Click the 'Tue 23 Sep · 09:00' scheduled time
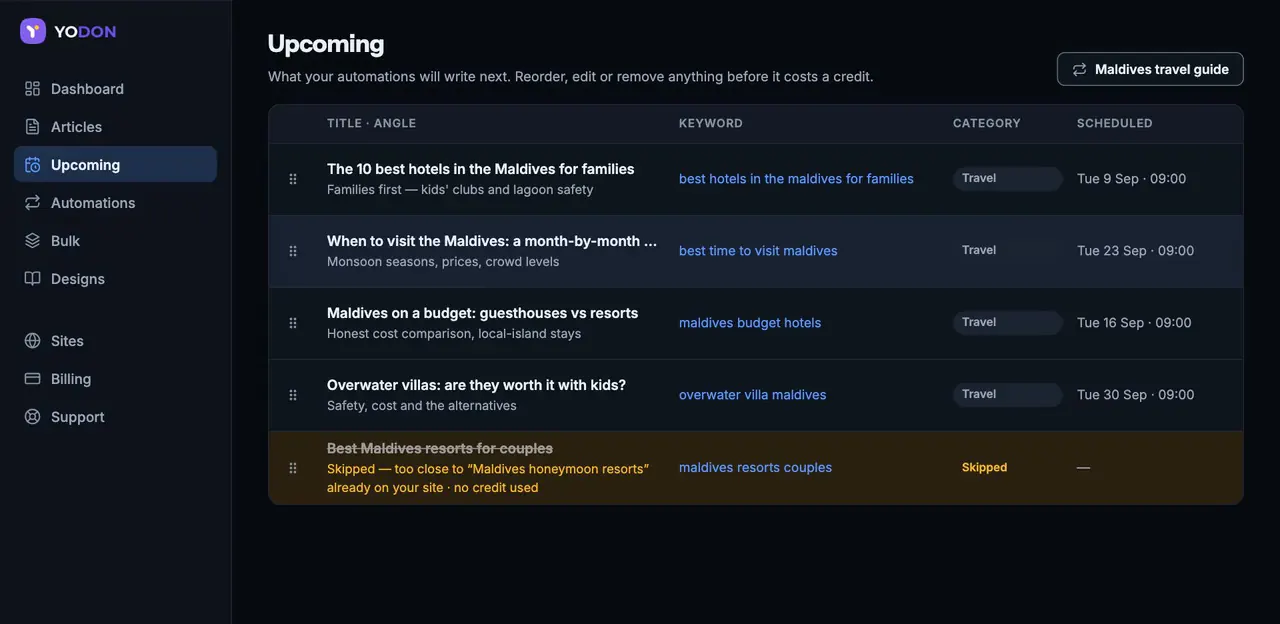The width and height of the screenshot is (1280, 624). pos(1135,251)
